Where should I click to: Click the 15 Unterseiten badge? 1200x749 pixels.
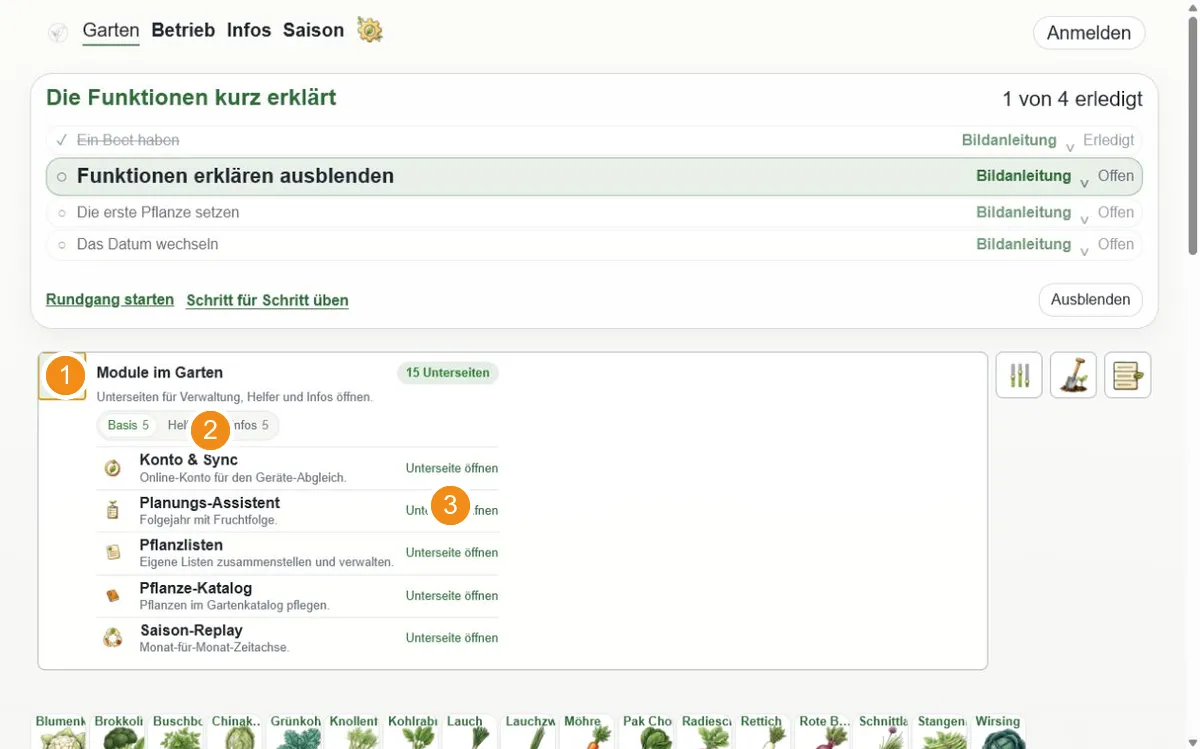448,373
